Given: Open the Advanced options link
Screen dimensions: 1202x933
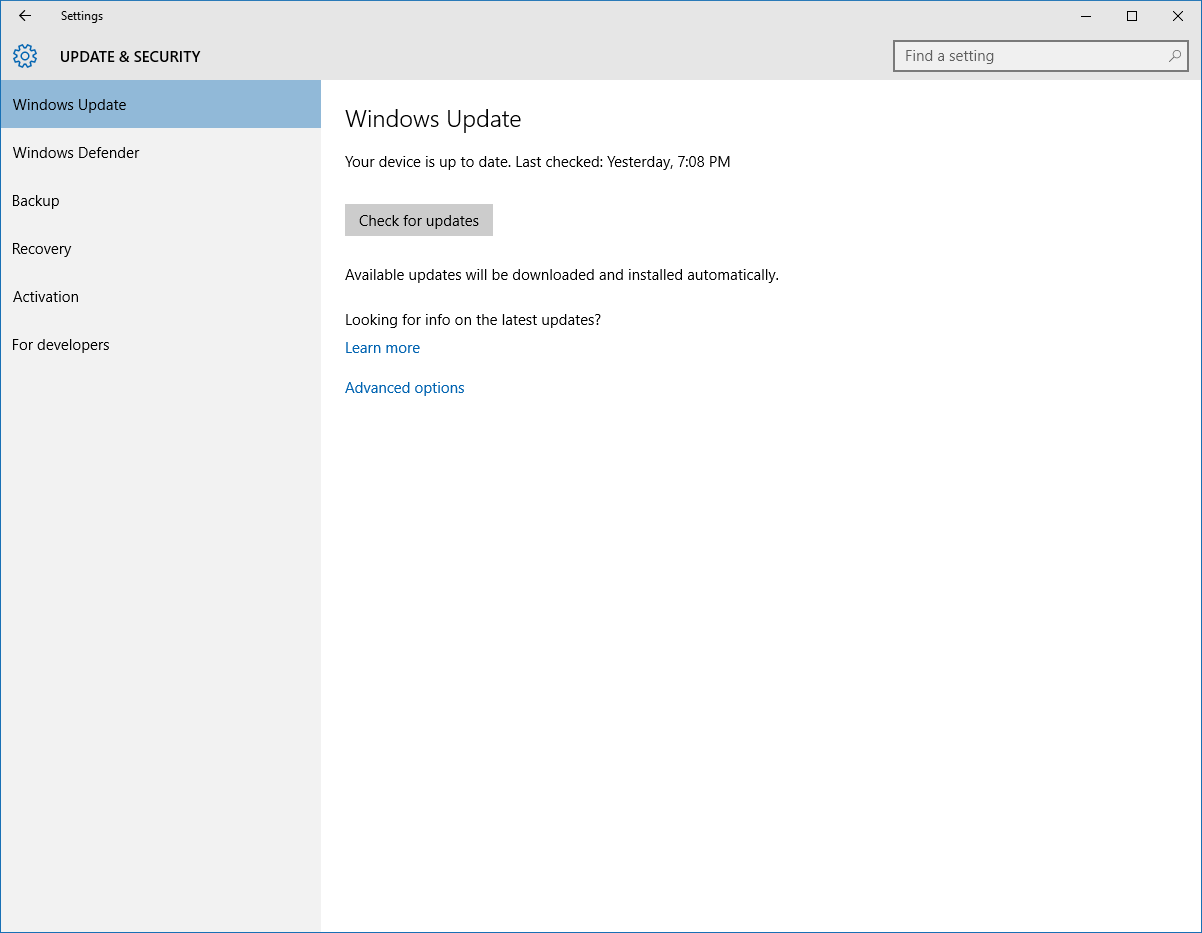Looking at the screenshot, I should pos(404,388).
